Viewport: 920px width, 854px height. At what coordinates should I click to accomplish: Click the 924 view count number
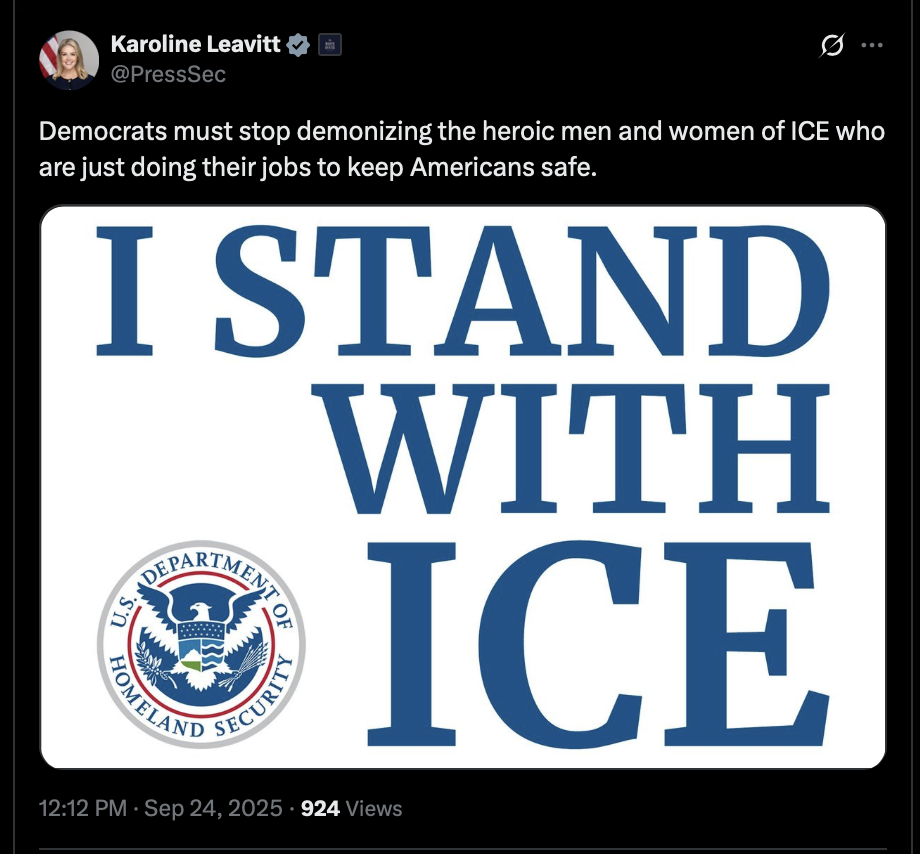click(x=320, y=808)
